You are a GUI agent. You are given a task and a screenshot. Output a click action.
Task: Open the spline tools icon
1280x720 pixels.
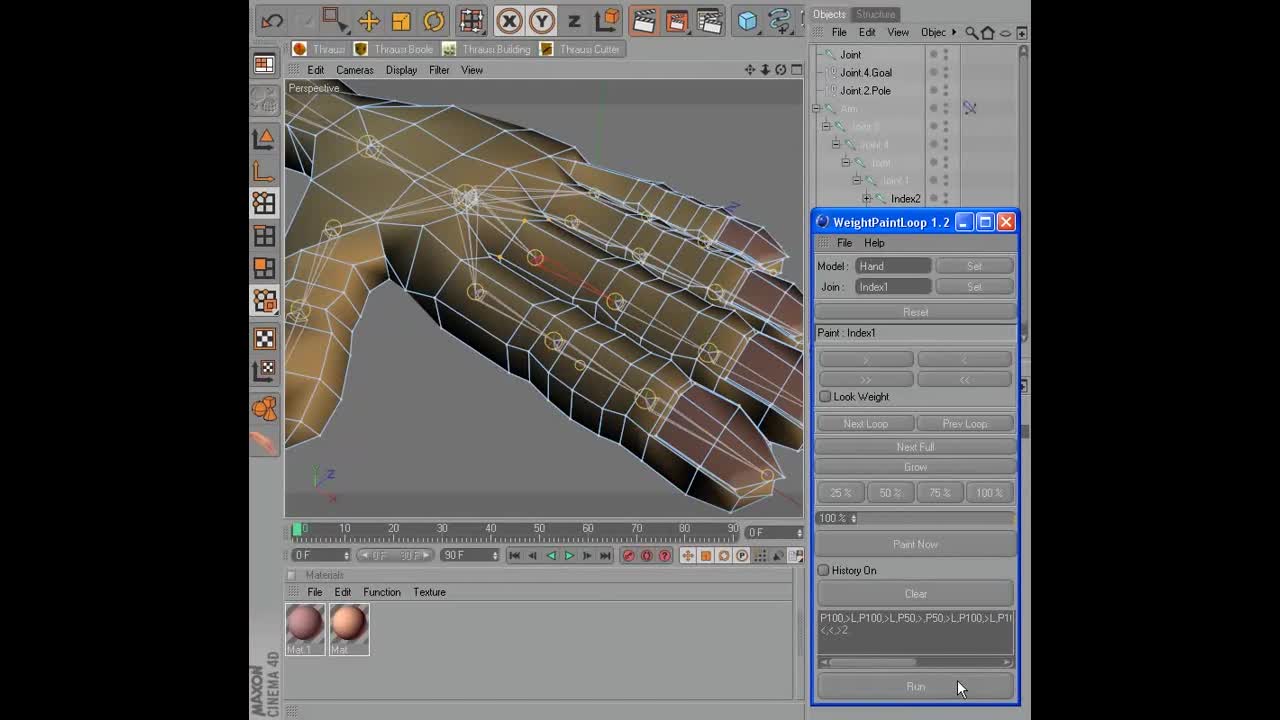pos(779,21)
